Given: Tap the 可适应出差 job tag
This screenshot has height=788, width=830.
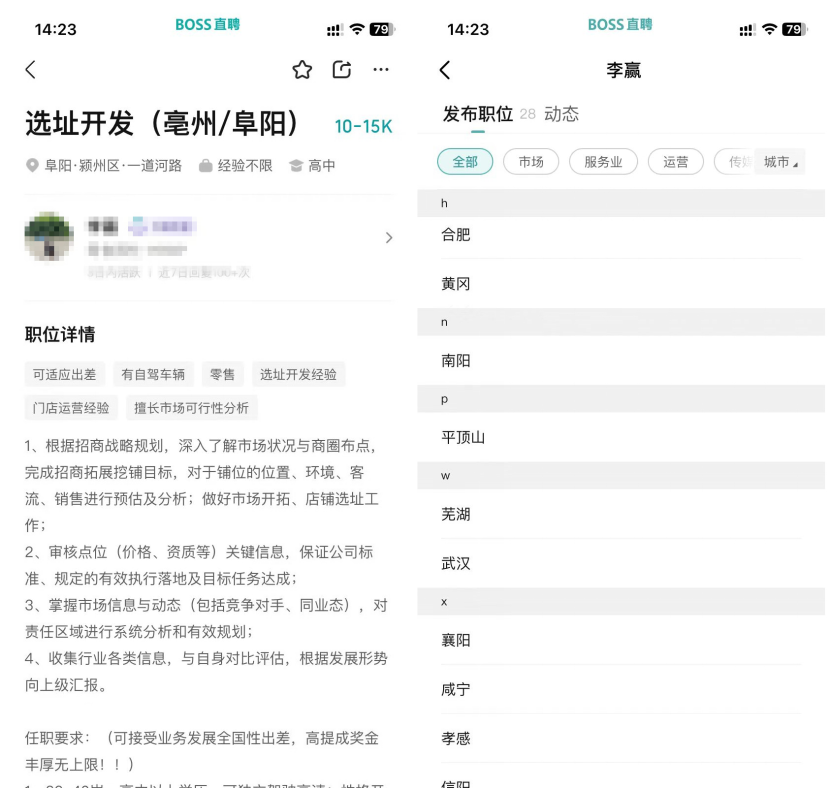Looking at the screenshot, I should [x=65, y=375].
